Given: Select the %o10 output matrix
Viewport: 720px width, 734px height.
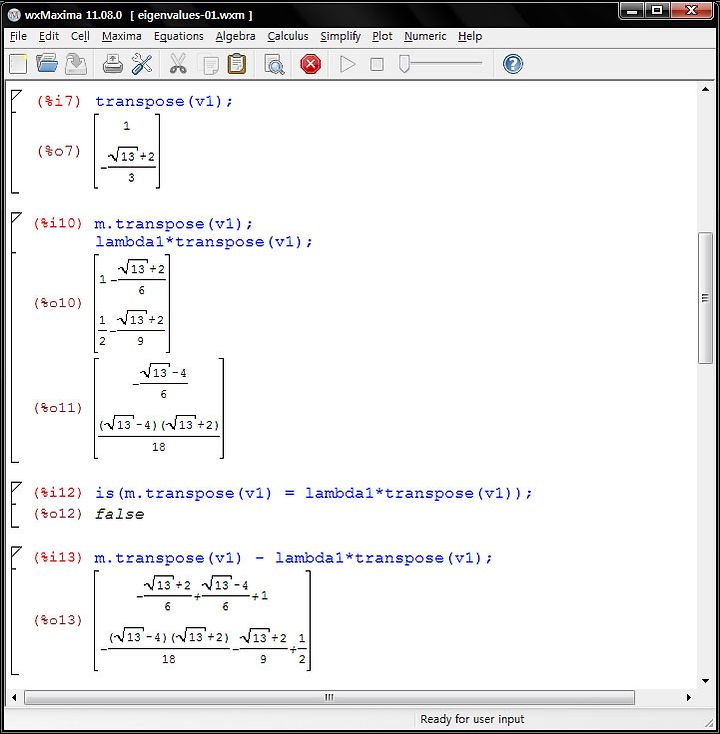Looking at the screenshot, I should pos(132,303).
